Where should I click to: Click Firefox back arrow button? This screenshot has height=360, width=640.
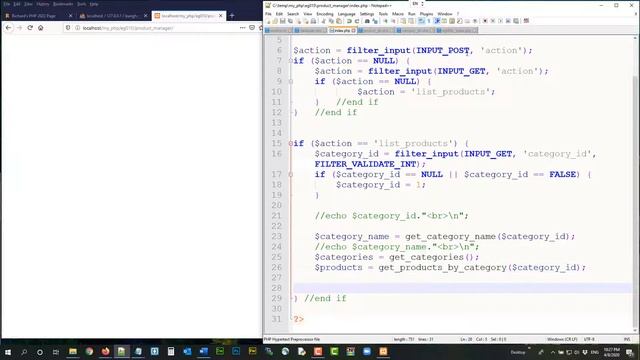pyautogui.click(x=9, y=28)
